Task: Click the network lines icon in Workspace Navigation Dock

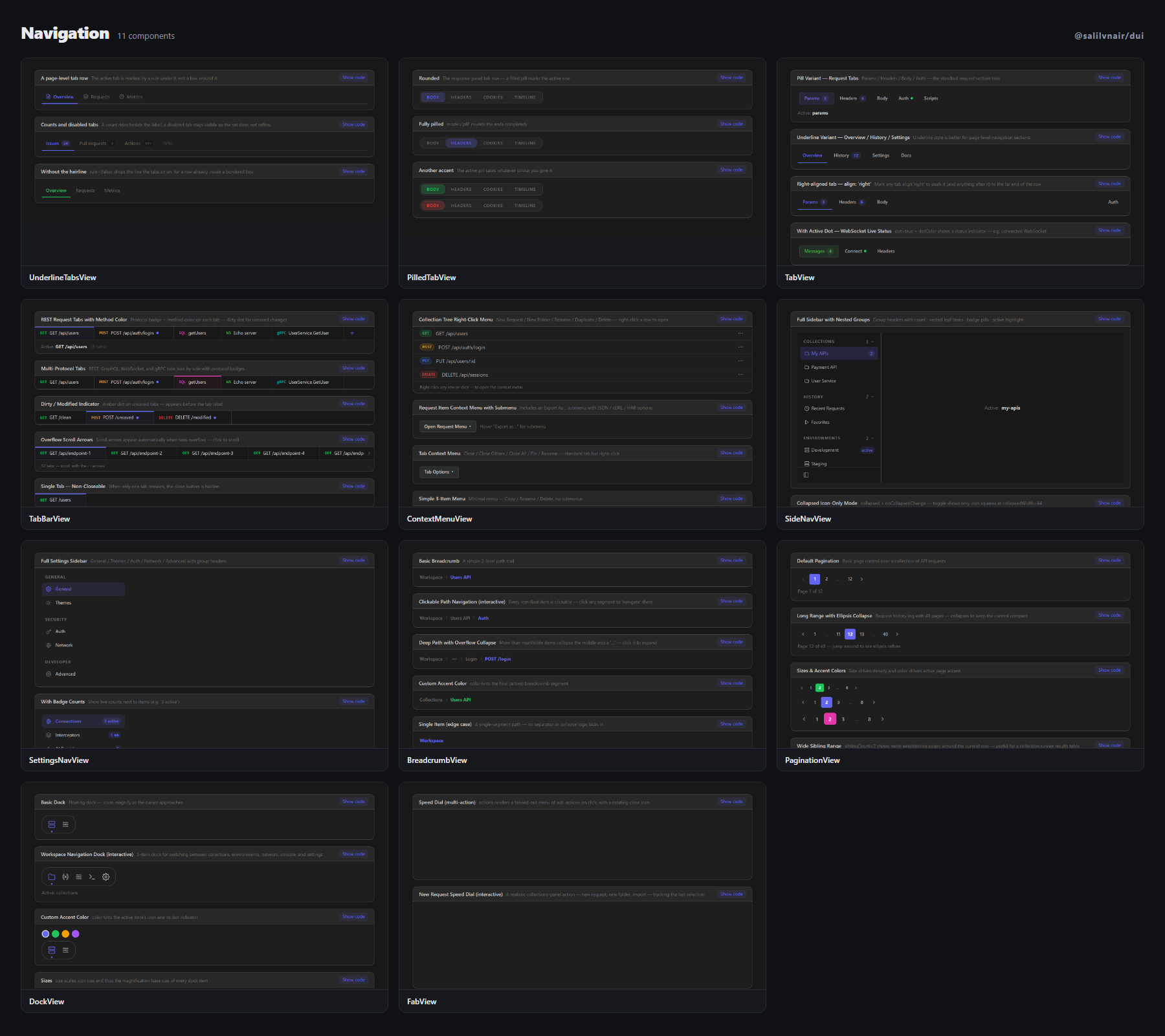Action: click(79, 877)
